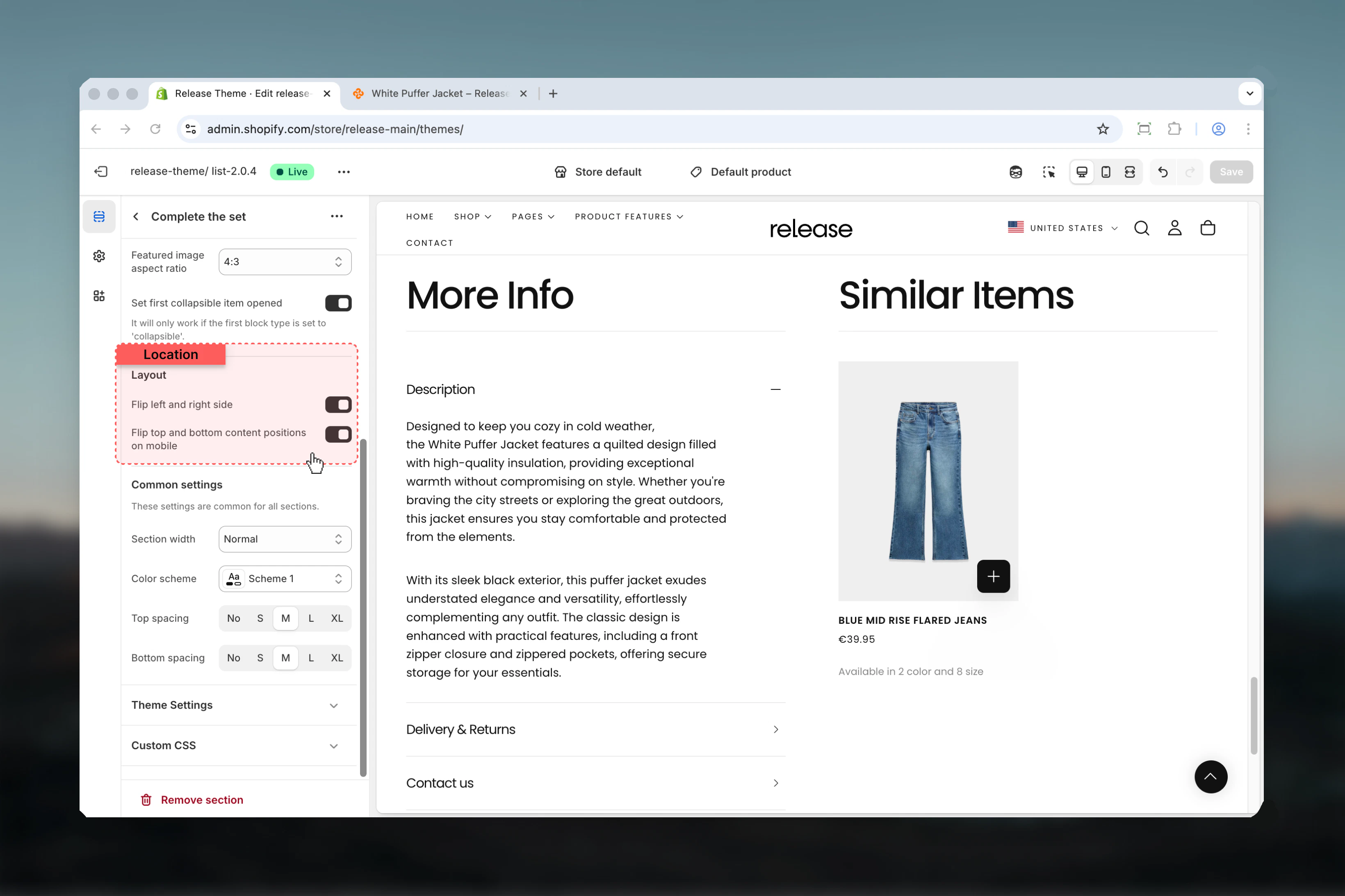1345x896 pixels.
Task: Set Top spacing to No
Action: (233, 618)
